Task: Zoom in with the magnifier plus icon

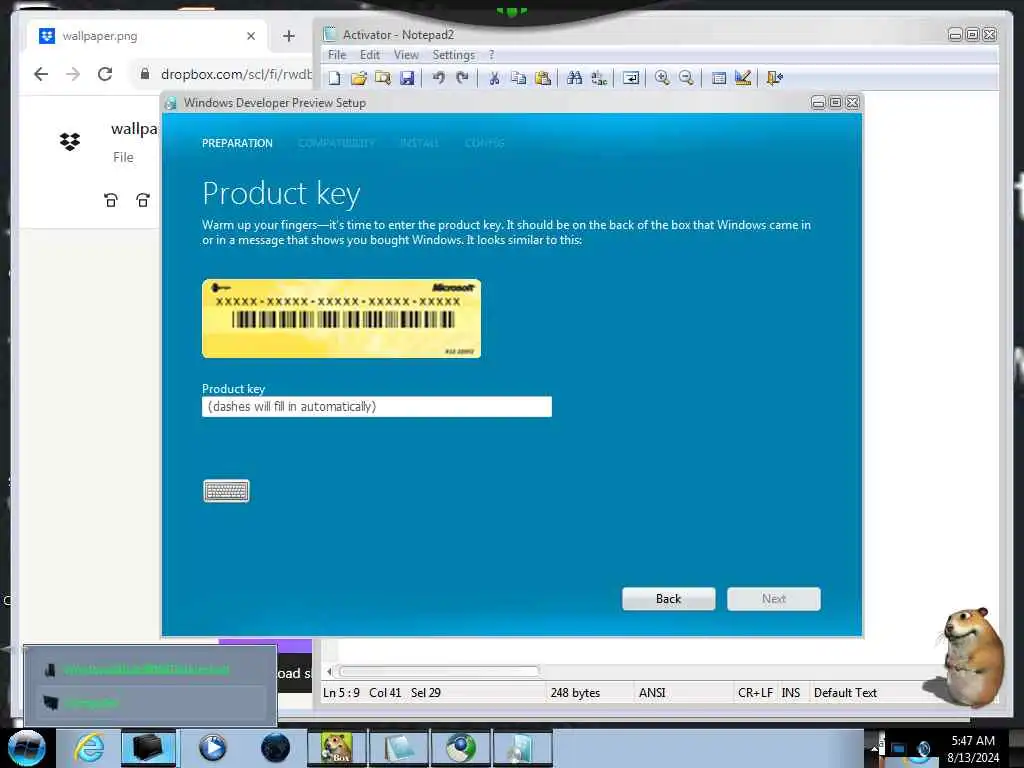Action: (662, 78)
